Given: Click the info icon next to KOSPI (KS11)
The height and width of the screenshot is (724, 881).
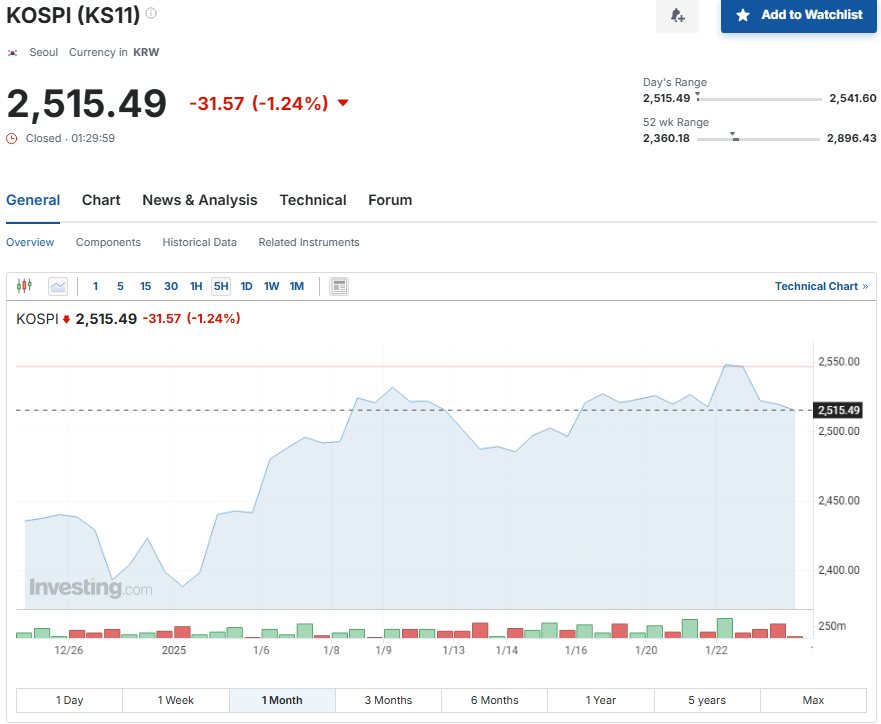Looking at the screenshot, I should pyautogui.click(x=151, y=13).
